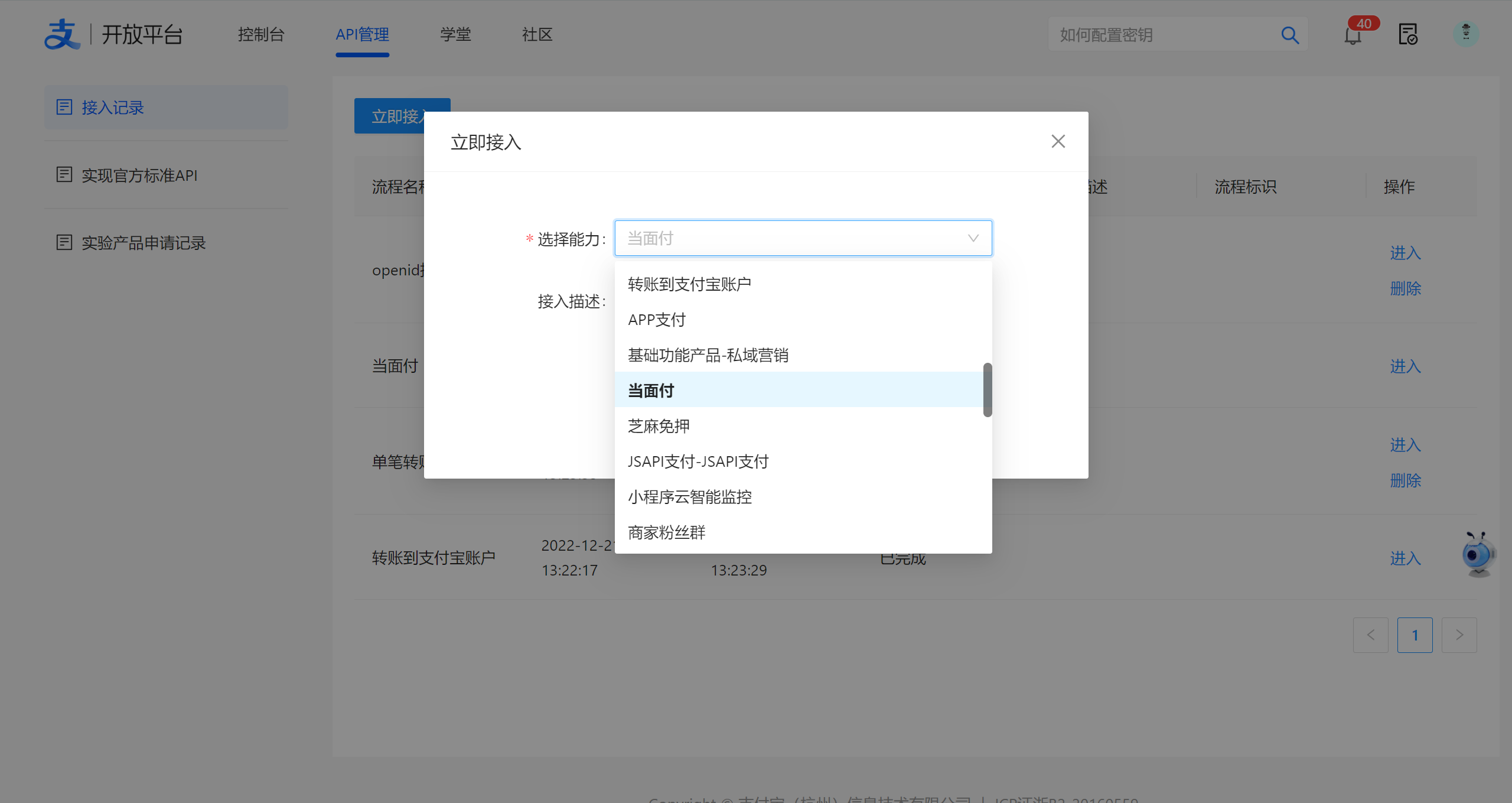The image size is (1512, 803).
Task: Click the 实现官方标准API sidebar icon
Action: (64, 174)
